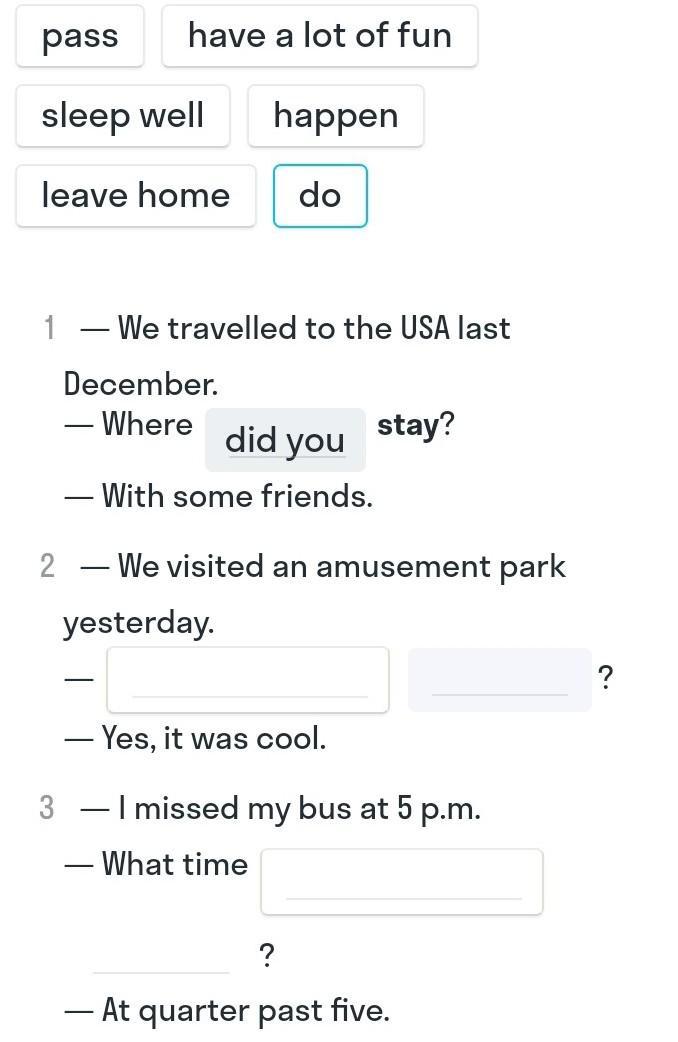Tap the "happen" word chip
The image size is (678, 1042).
click(336, 116)
